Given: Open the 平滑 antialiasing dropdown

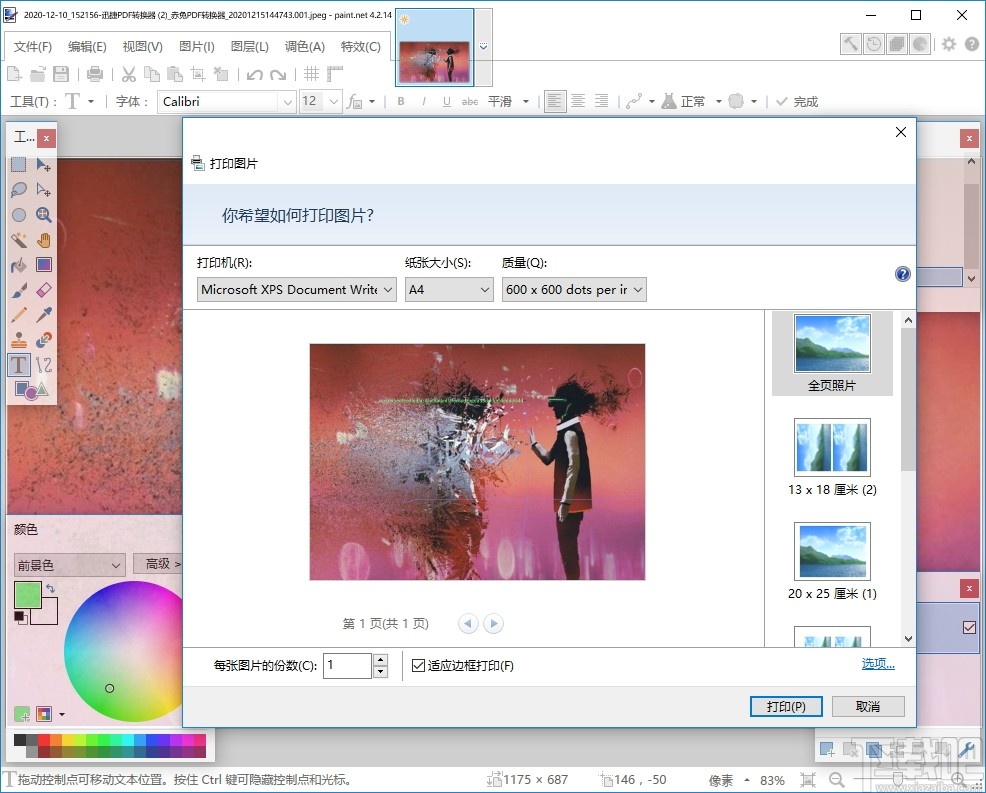Looking at the screenshot, I should [508, 101].
